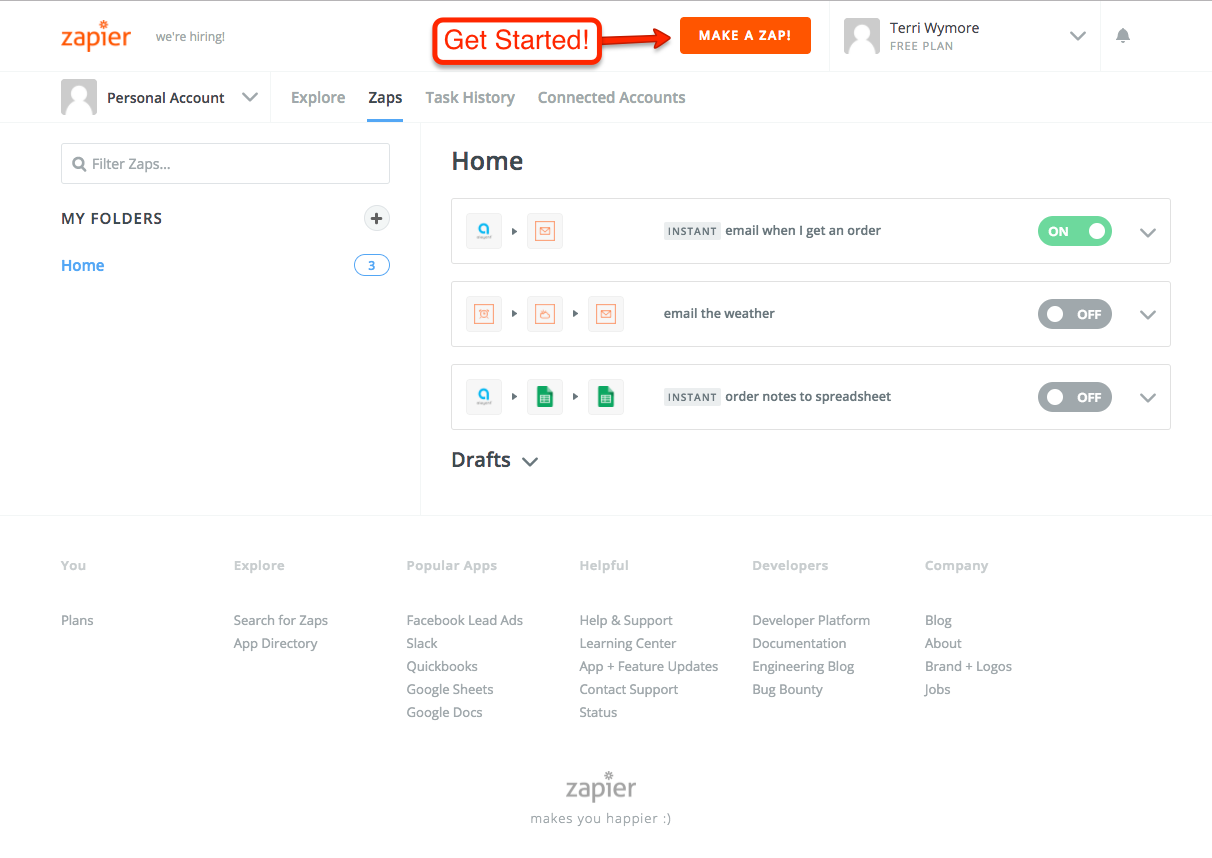
Task: Click schedule trigger icon of 'email the weather' zap
Action: coord(484,314)
